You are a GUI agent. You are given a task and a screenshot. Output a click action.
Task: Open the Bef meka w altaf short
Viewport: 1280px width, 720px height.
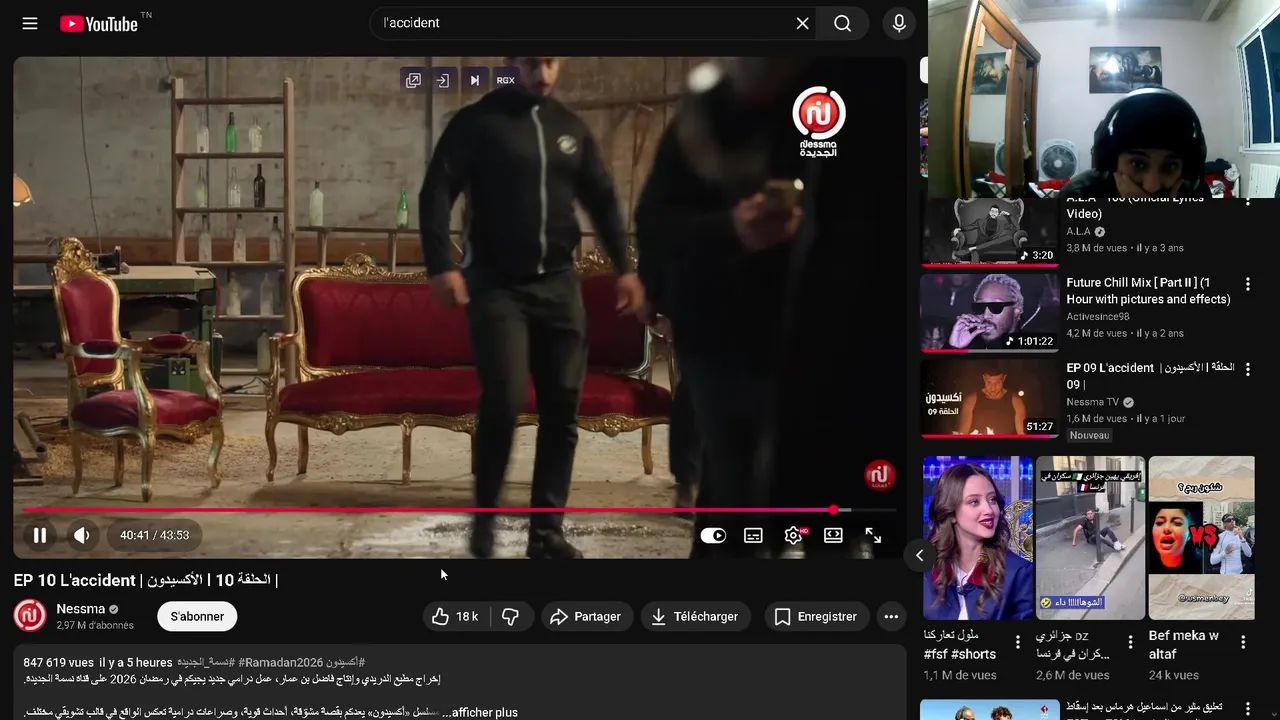click(1202, 538)
